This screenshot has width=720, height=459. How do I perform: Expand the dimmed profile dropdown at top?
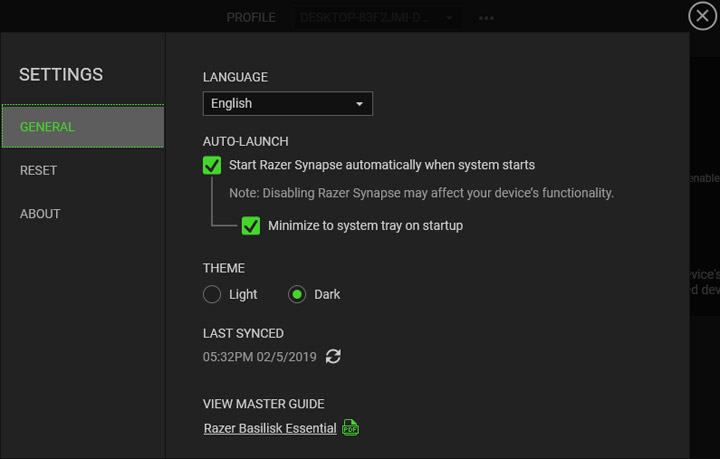(x=377, y=18)
